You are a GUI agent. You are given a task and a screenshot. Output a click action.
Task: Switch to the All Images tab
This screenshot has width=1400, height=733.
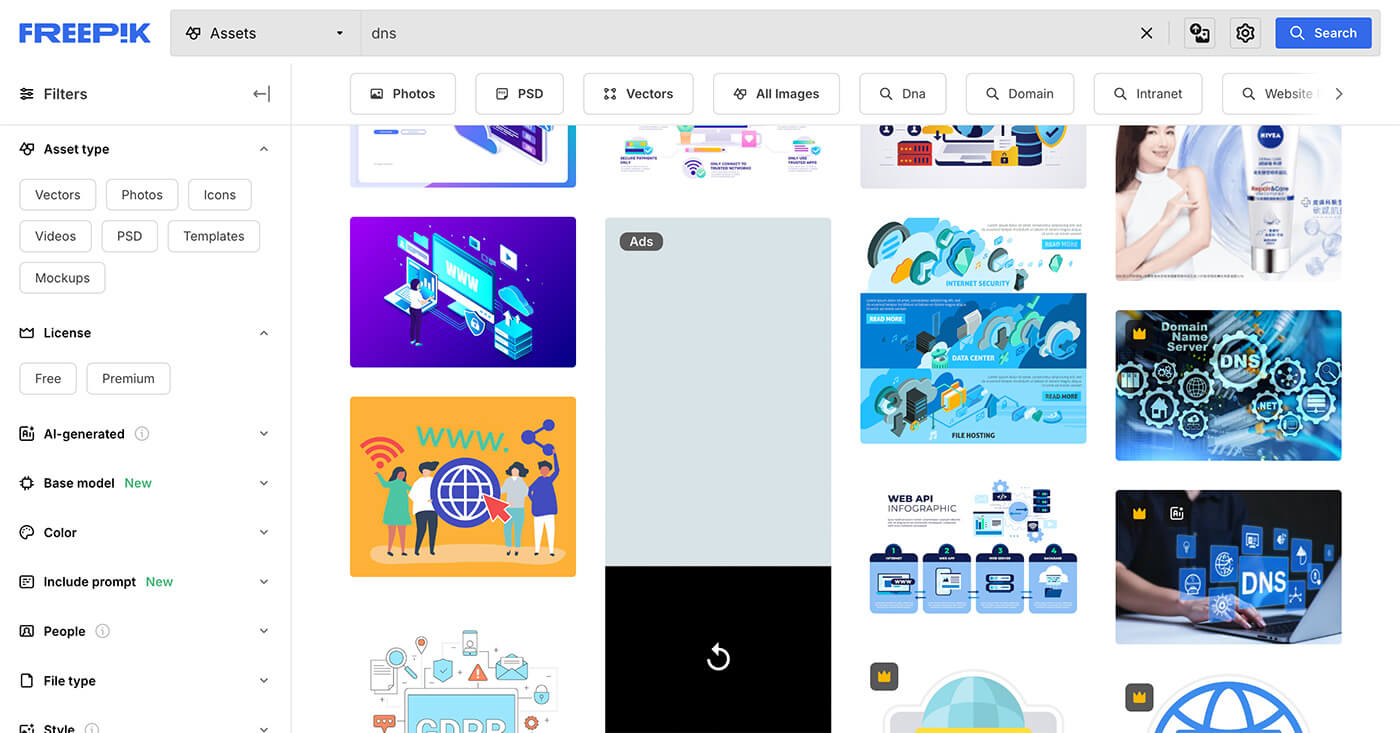pos(776,94)
